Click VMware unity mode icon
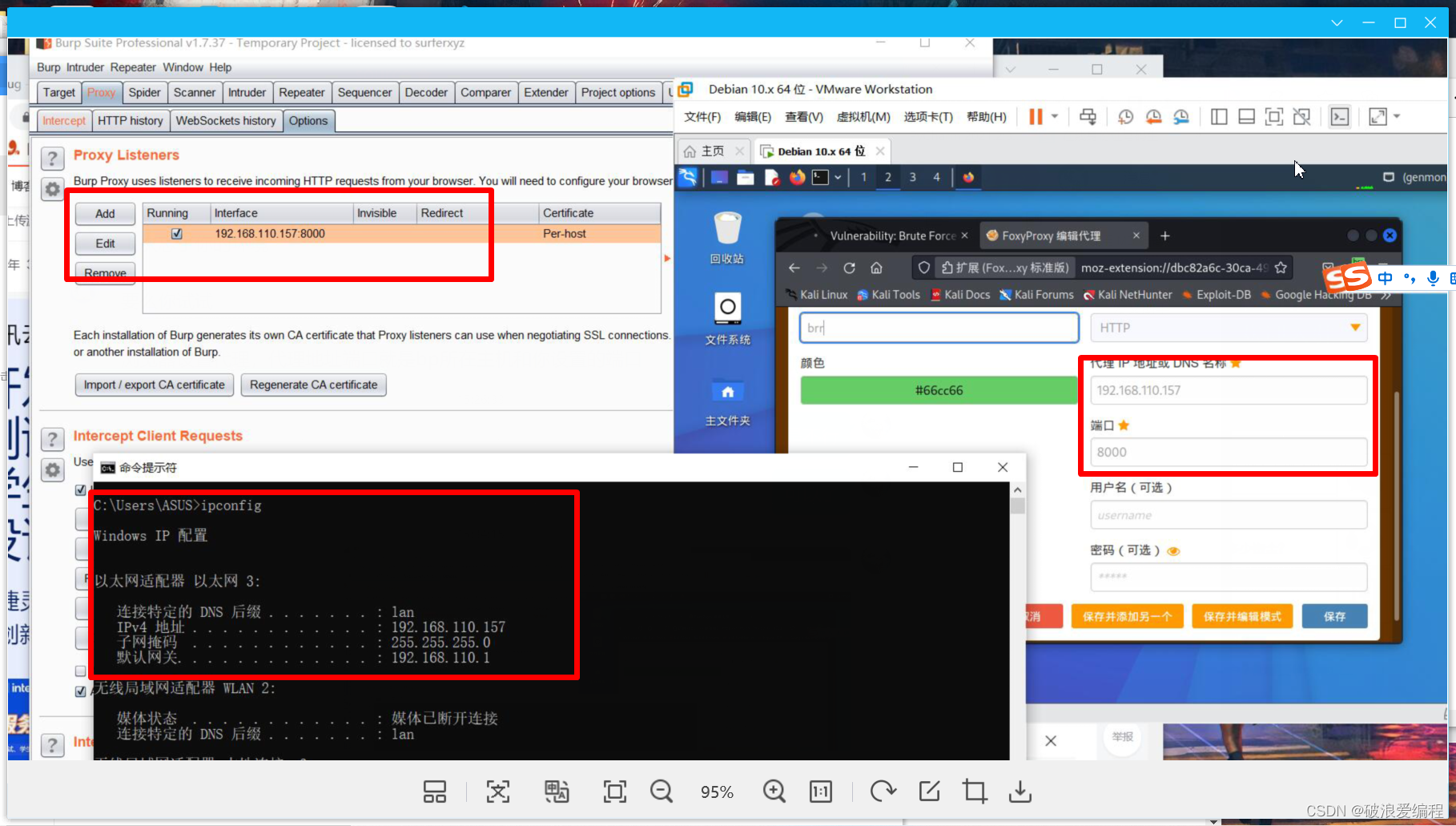The width and height of the screenshot is (1456, 826). point(1301,117)
